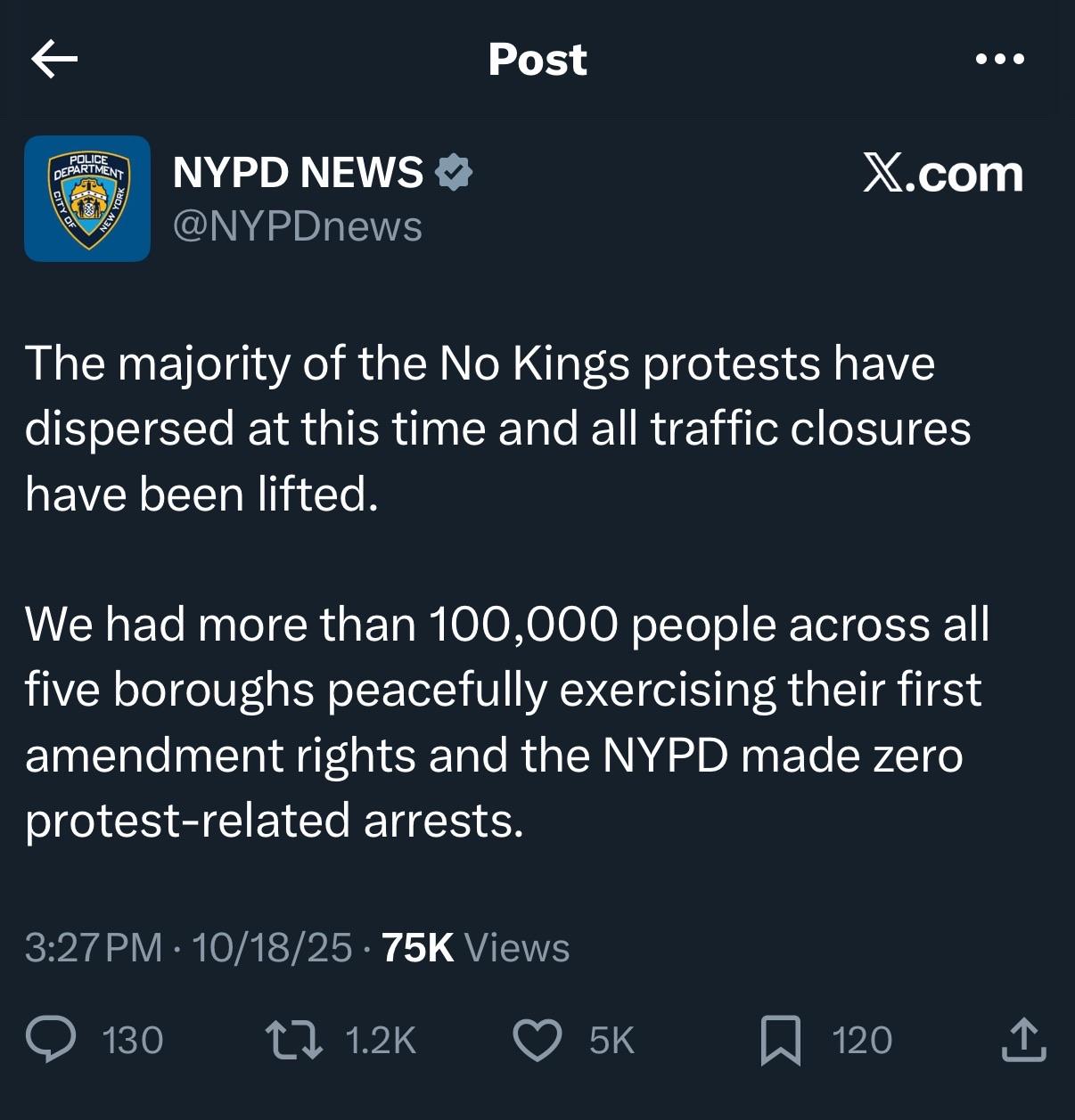This screenshot has width=1075, height=1120.
Task: Tap the 1.2K reposts count
Action: pyautogui.click(x=380, y=1041)
